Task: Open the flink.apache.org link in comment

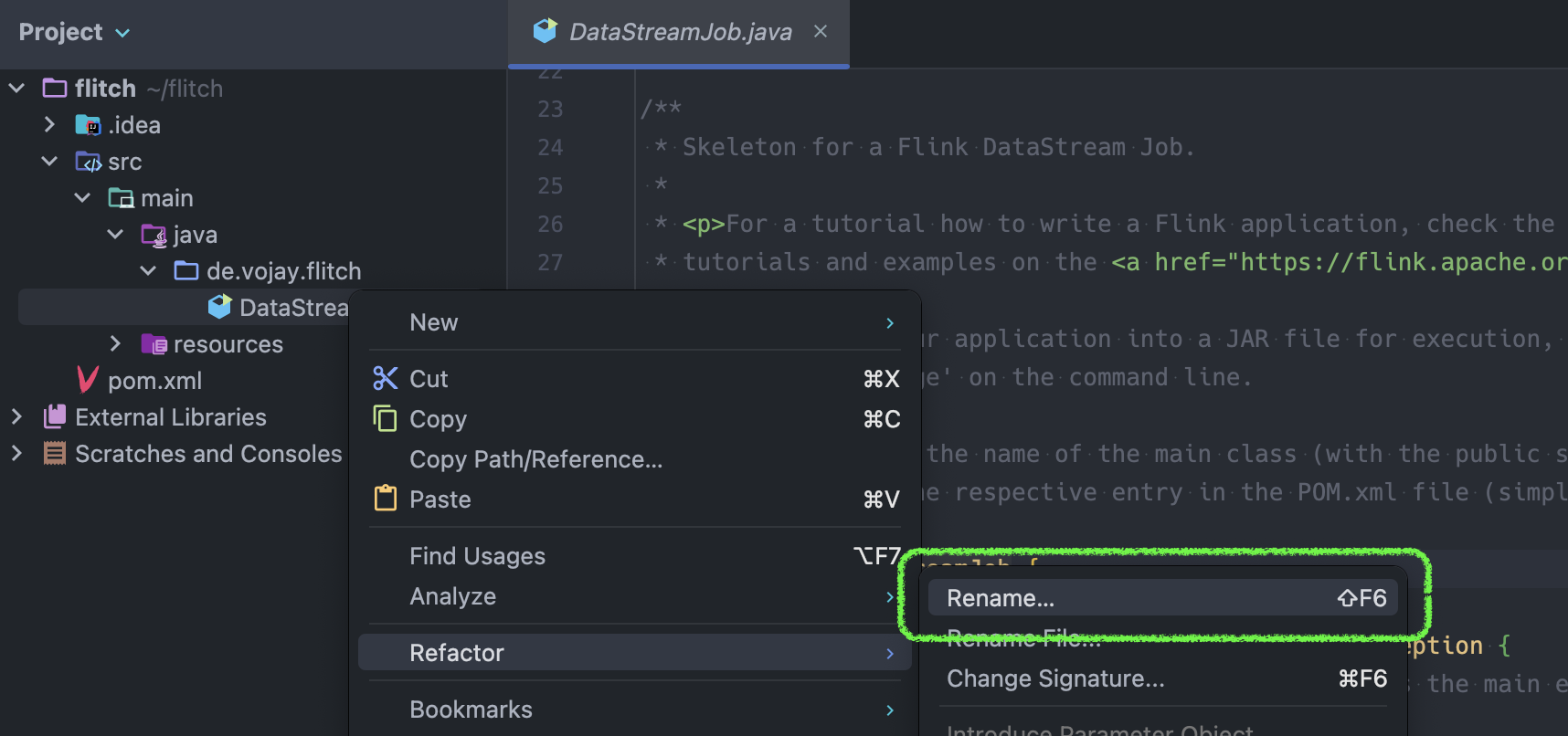Action: click(1396, 262)
